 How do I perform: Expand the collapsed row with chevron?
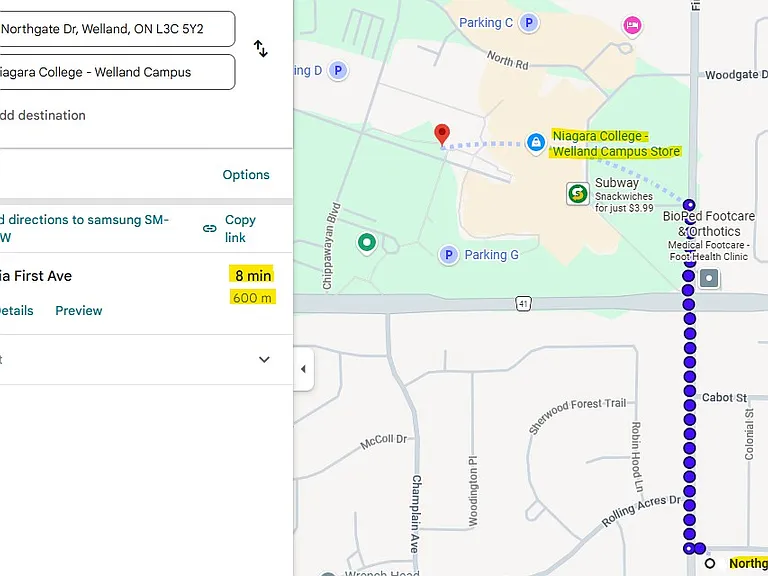pyautogui.click(x=264, y=360)
